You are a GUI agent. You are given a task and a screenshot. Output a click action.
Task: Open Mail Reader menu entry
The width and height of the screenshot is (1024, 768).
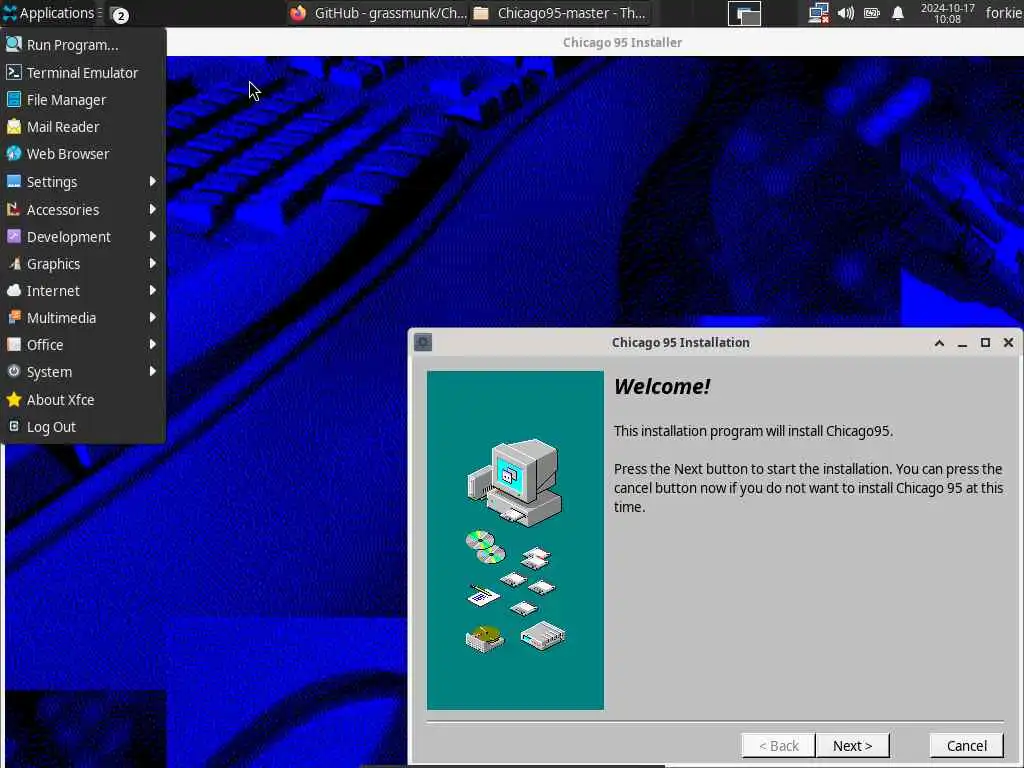[83, 127]
